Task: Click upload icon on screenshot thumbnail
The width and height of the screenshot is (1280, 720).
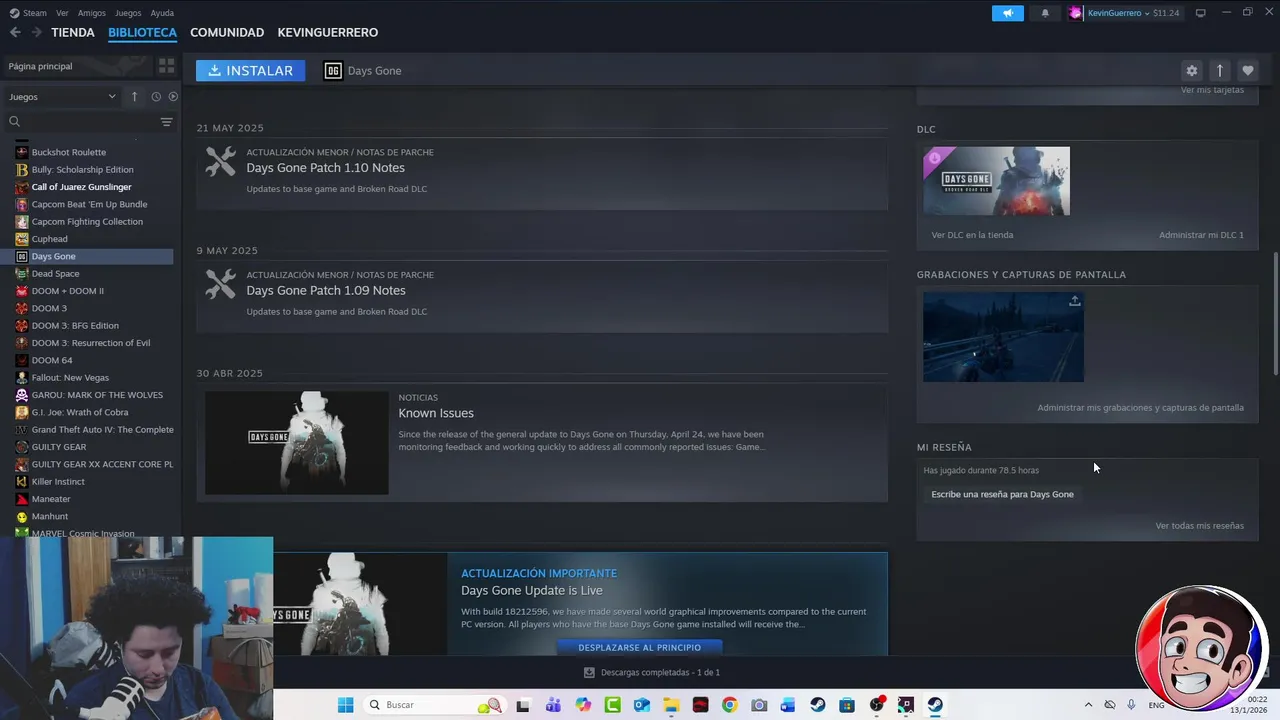Action: (x=1074, y=301)
